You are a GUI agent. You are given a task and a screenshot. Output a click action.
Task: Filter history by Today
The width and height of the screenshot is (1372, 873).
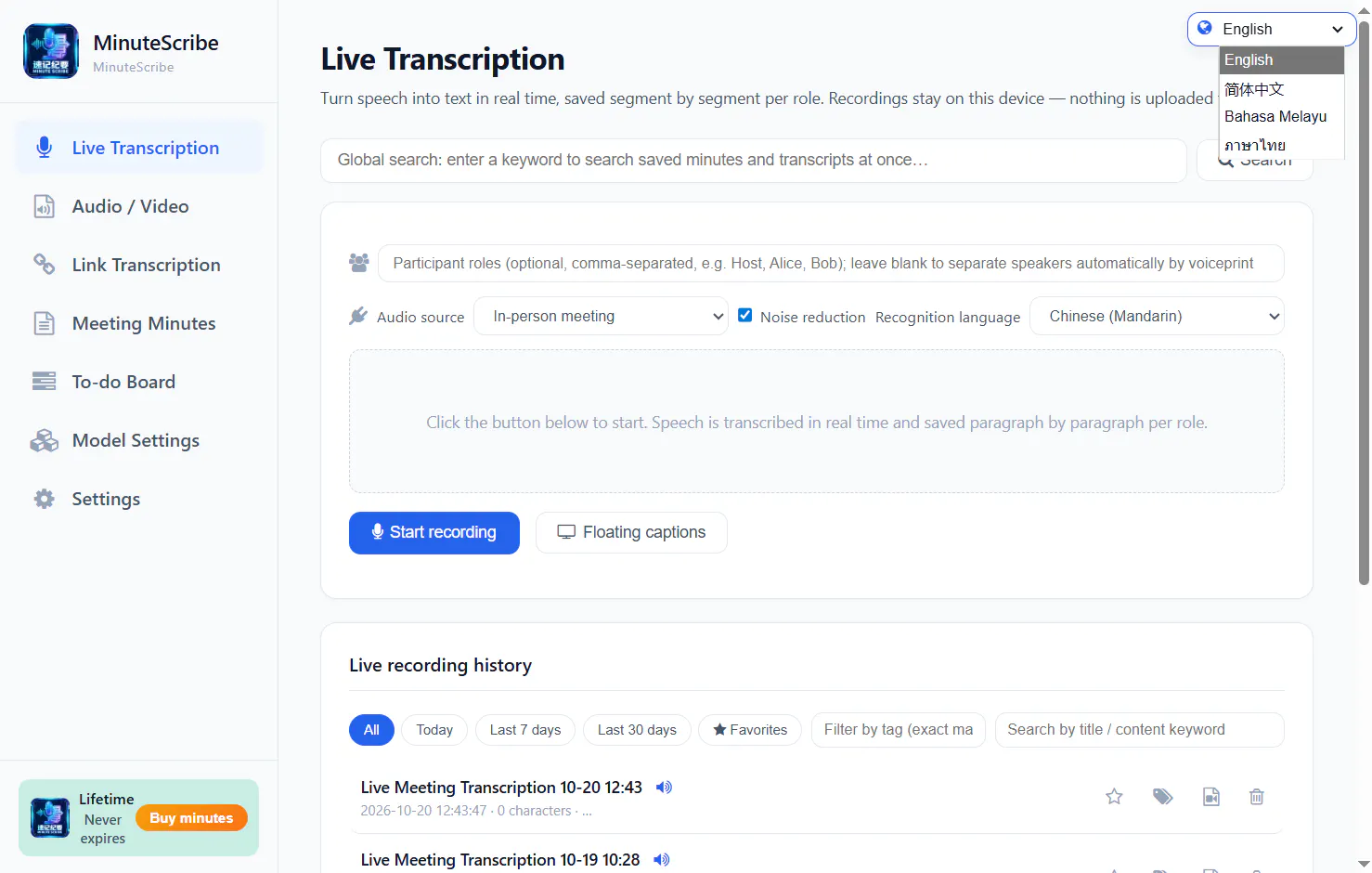coord(434,730)
